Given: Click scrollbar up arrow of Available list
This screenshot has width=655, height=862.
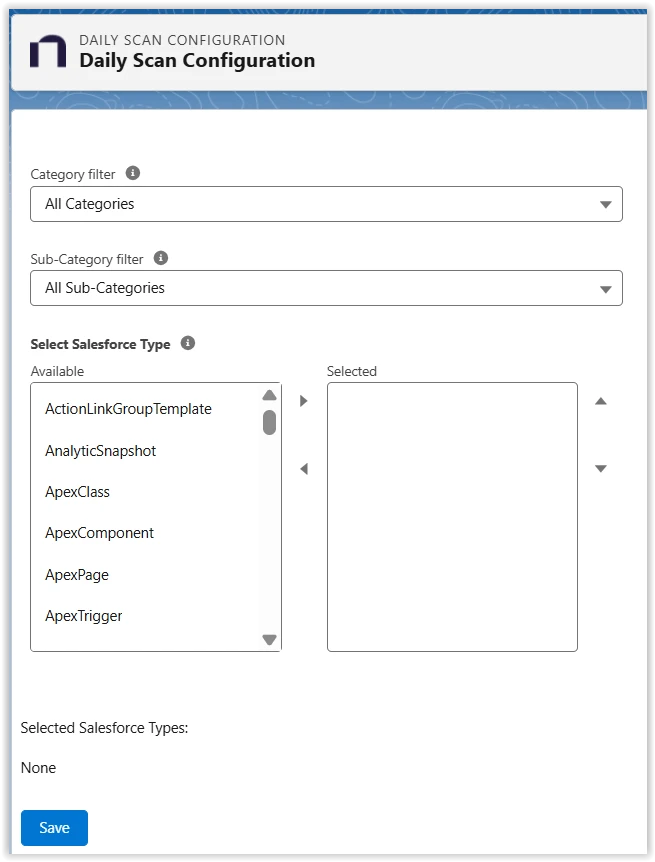Looking at the screenshot, I should point(269,394).
